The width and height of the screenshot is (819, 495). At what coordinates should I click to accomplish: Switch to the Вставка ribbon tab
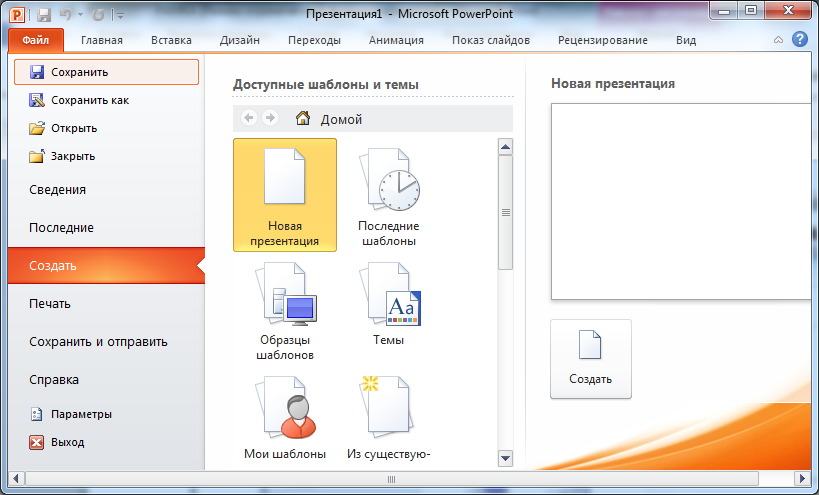(171, 40)
